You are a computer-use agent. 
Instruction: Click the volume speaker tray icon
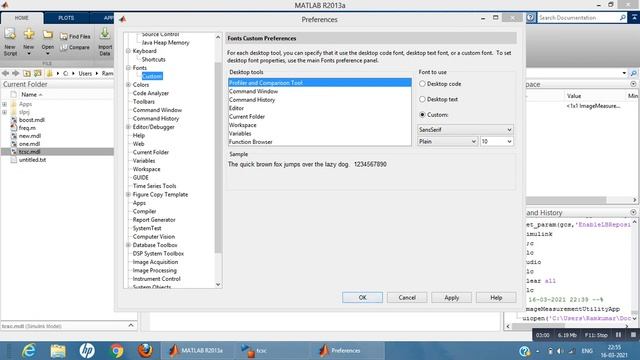pos(560,351)
